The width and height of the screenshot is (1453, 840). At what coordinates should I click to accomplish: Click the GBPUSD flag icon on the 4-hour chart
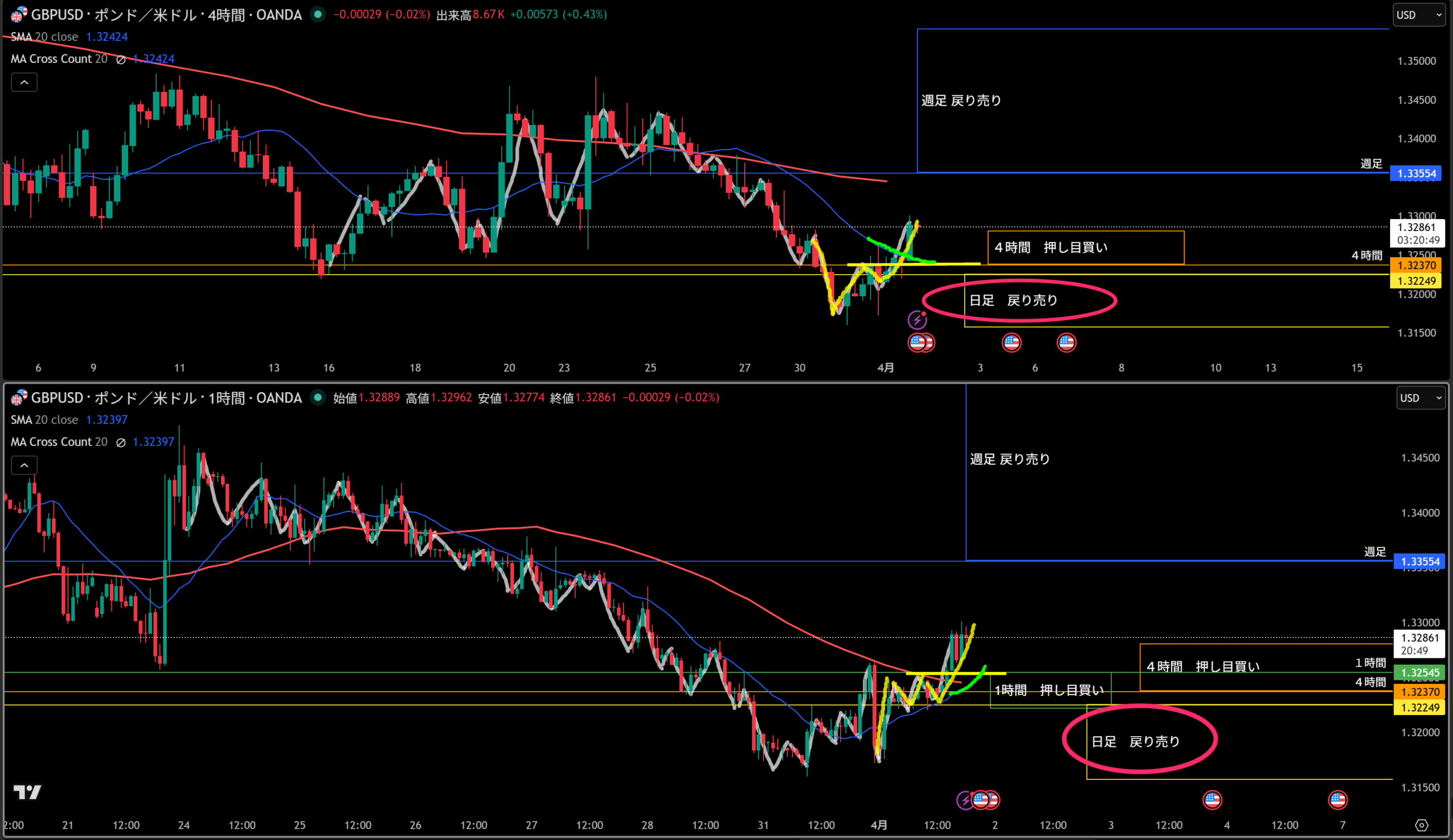(x=19, y=14)
